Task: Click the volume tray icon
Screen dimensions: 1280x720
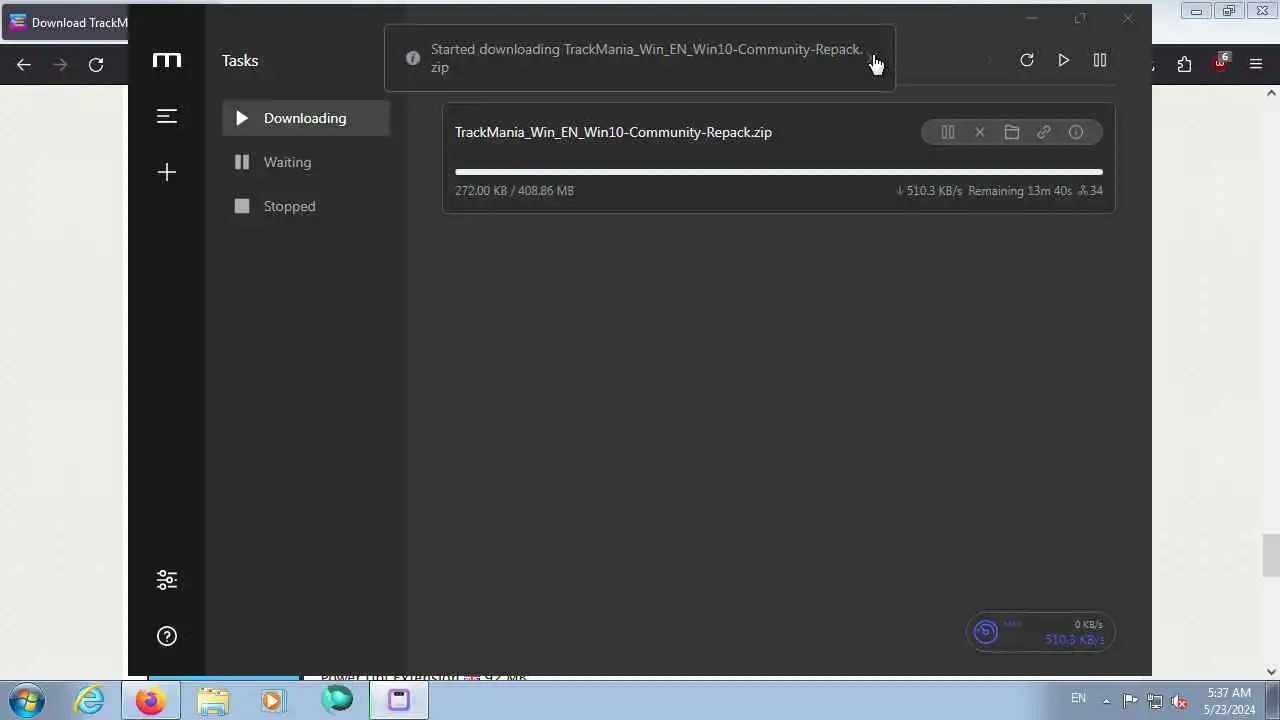Action: click(x=1179, y=701)
